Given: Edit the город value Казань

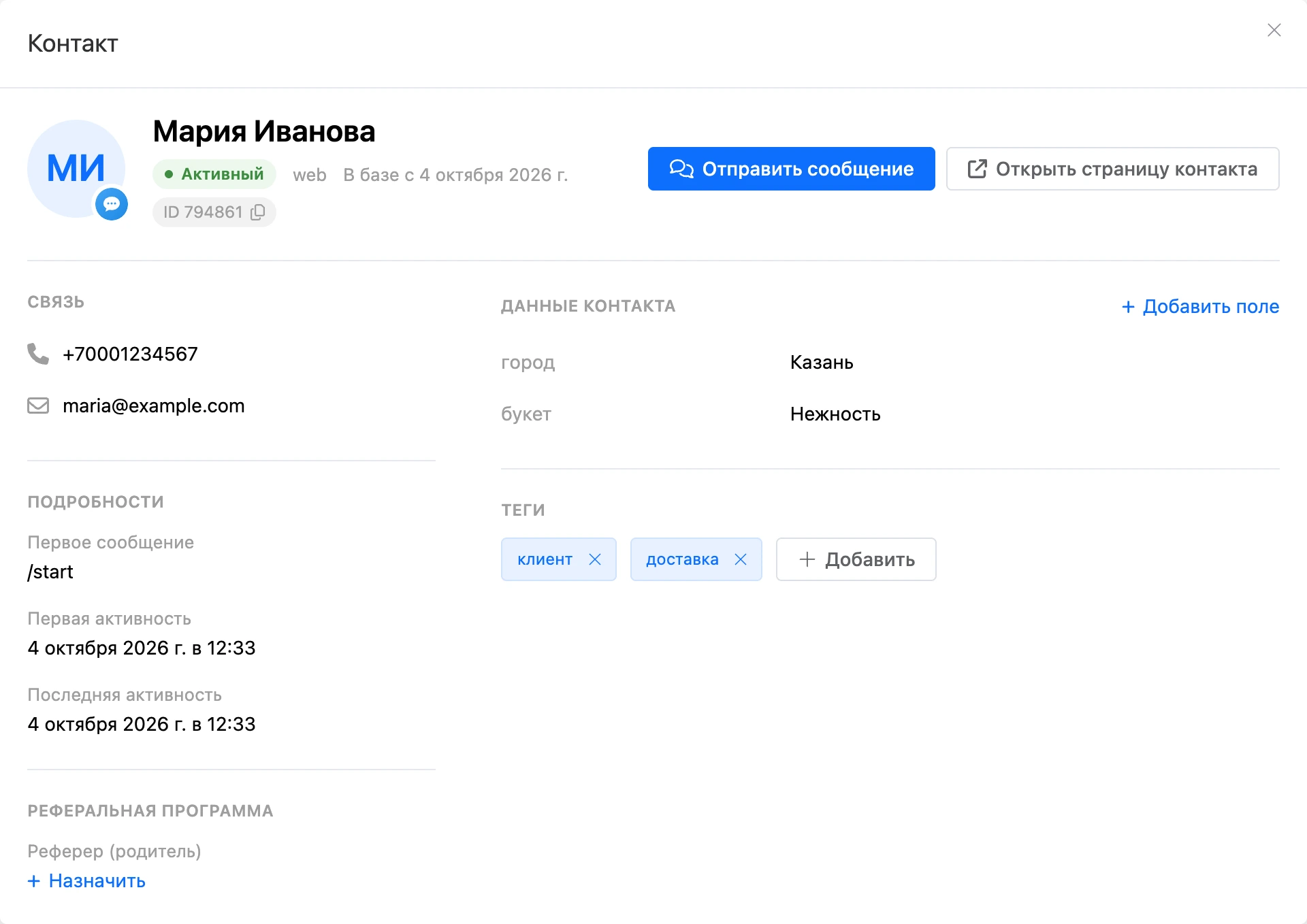Looking at the screenshot, I should pyautogui.click(x=822, y=362).
